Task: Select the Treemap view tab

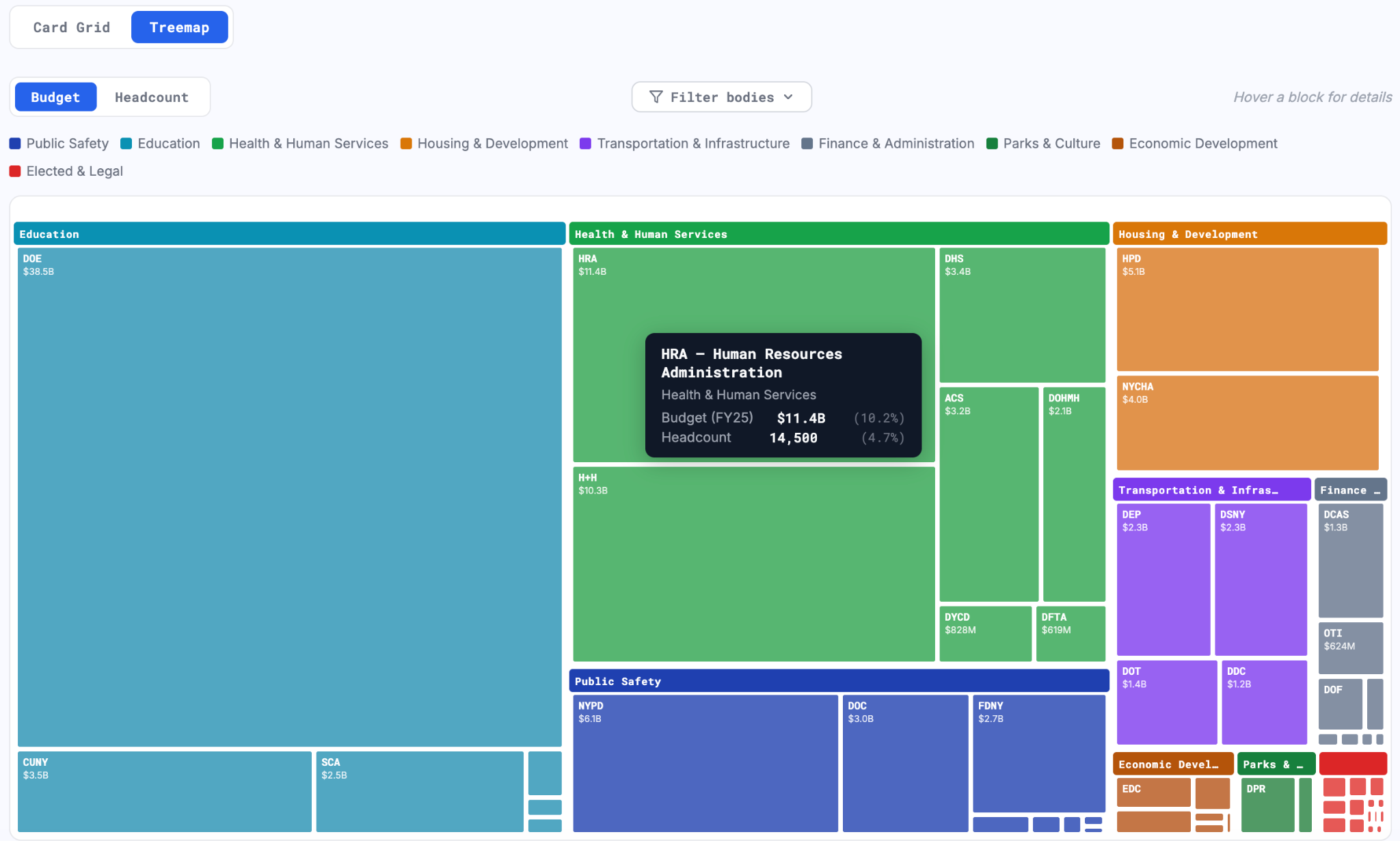Action: [179, 27]
